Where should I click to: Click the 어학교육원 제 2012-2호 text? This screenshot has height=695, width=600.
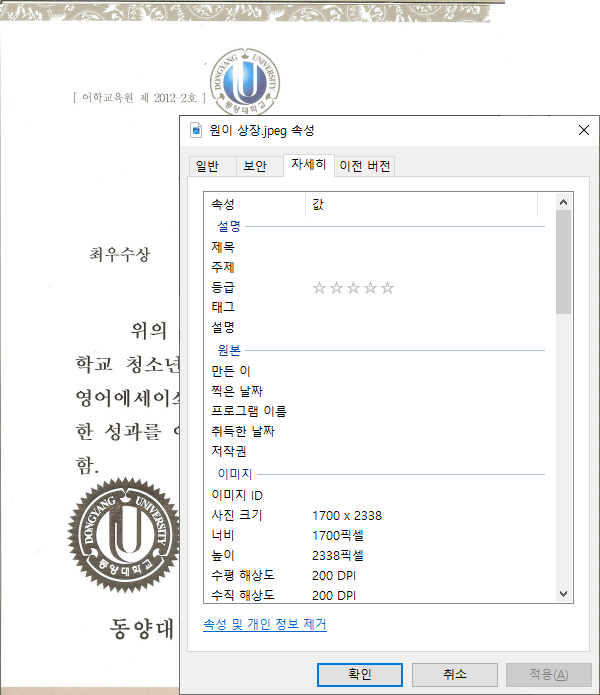point(139,98)
